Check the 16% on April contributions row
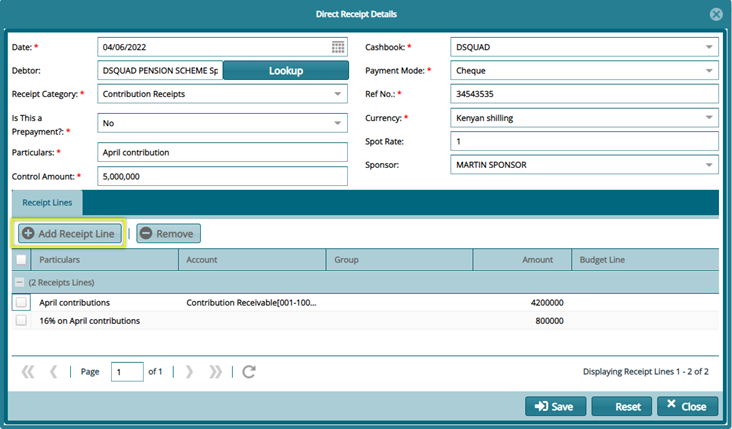This screenshot has height=429, width=732. tap(21, 321)
